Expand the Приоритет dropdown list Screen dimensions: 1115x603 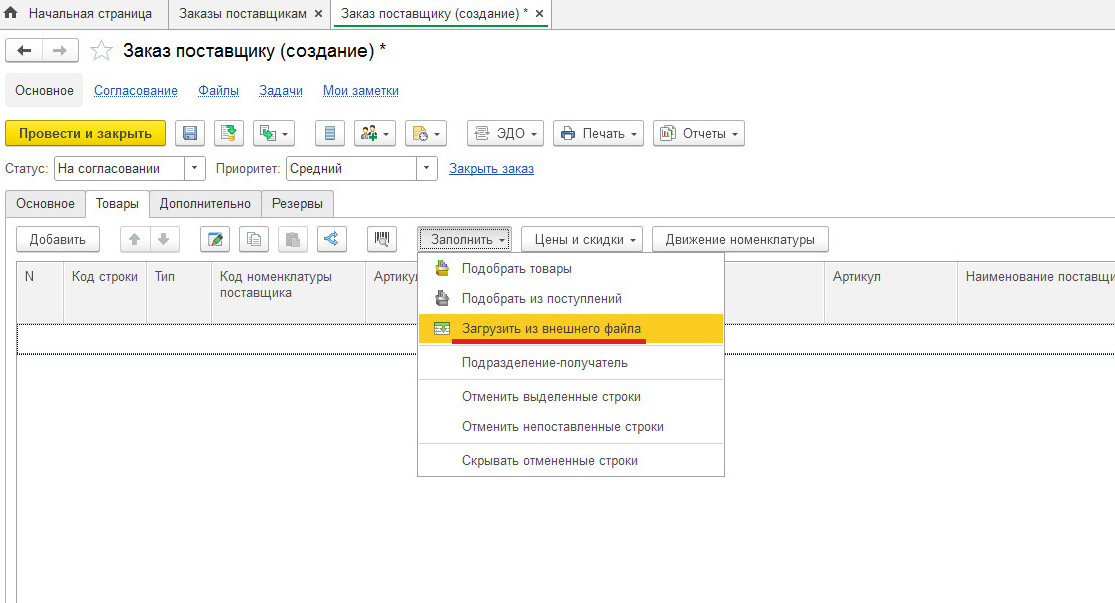428,169
